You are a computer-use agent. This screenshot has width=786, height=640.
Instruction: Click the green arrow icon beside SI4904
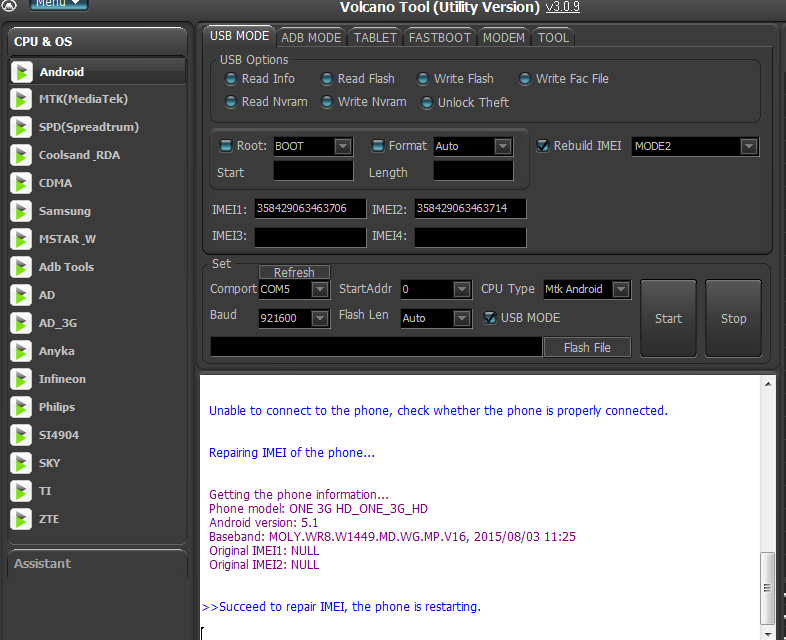22,435
